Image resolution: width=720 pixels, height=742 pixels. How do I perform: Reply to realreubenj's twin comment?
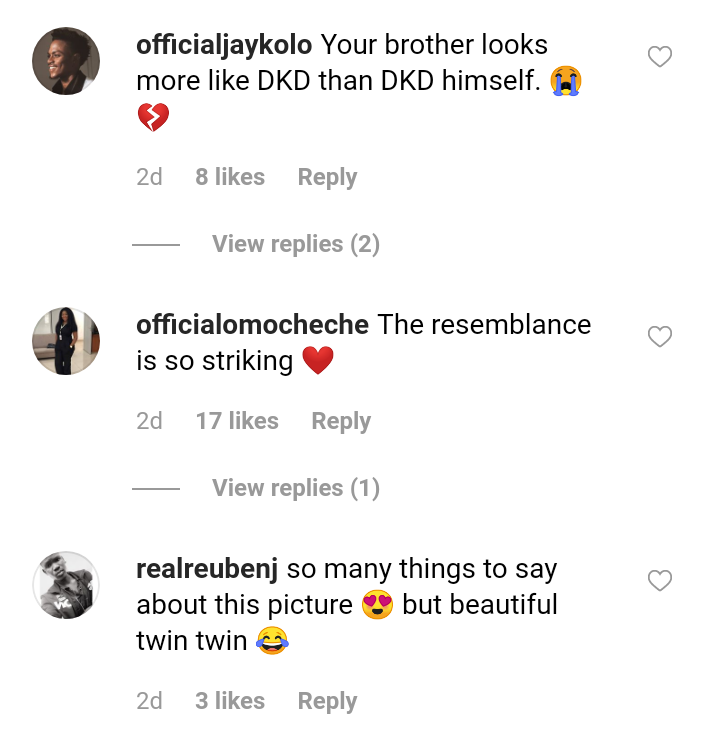click(x=327, y=701)
